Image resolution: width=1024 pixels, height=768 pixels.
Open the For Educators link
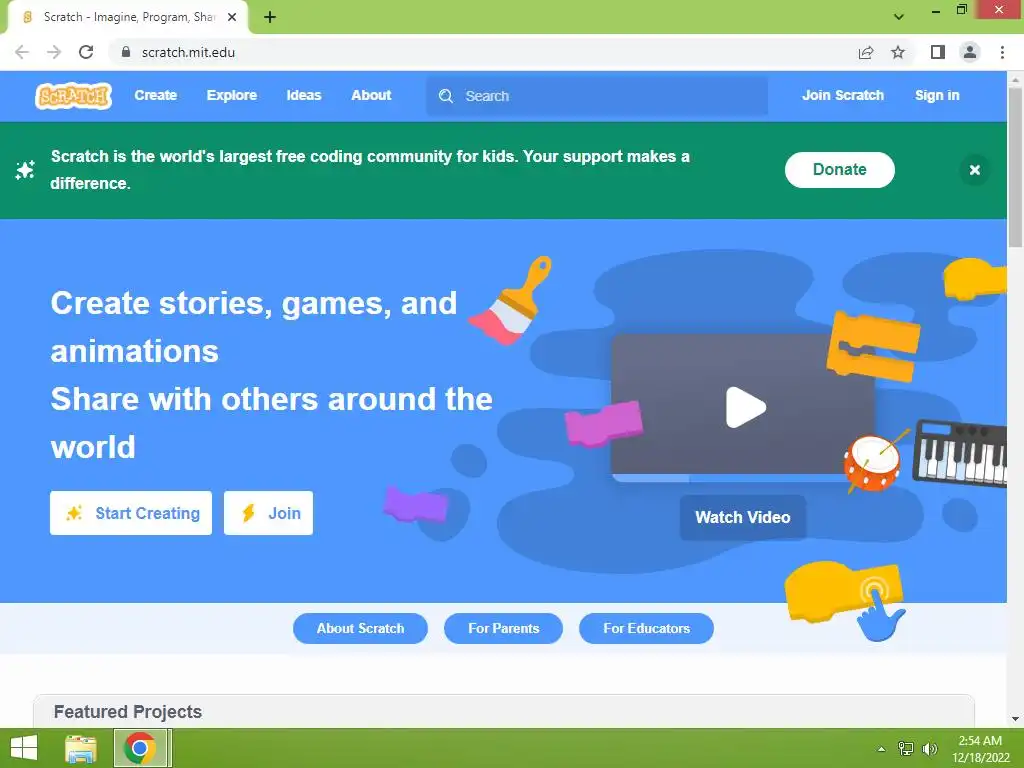coord(646,628)
